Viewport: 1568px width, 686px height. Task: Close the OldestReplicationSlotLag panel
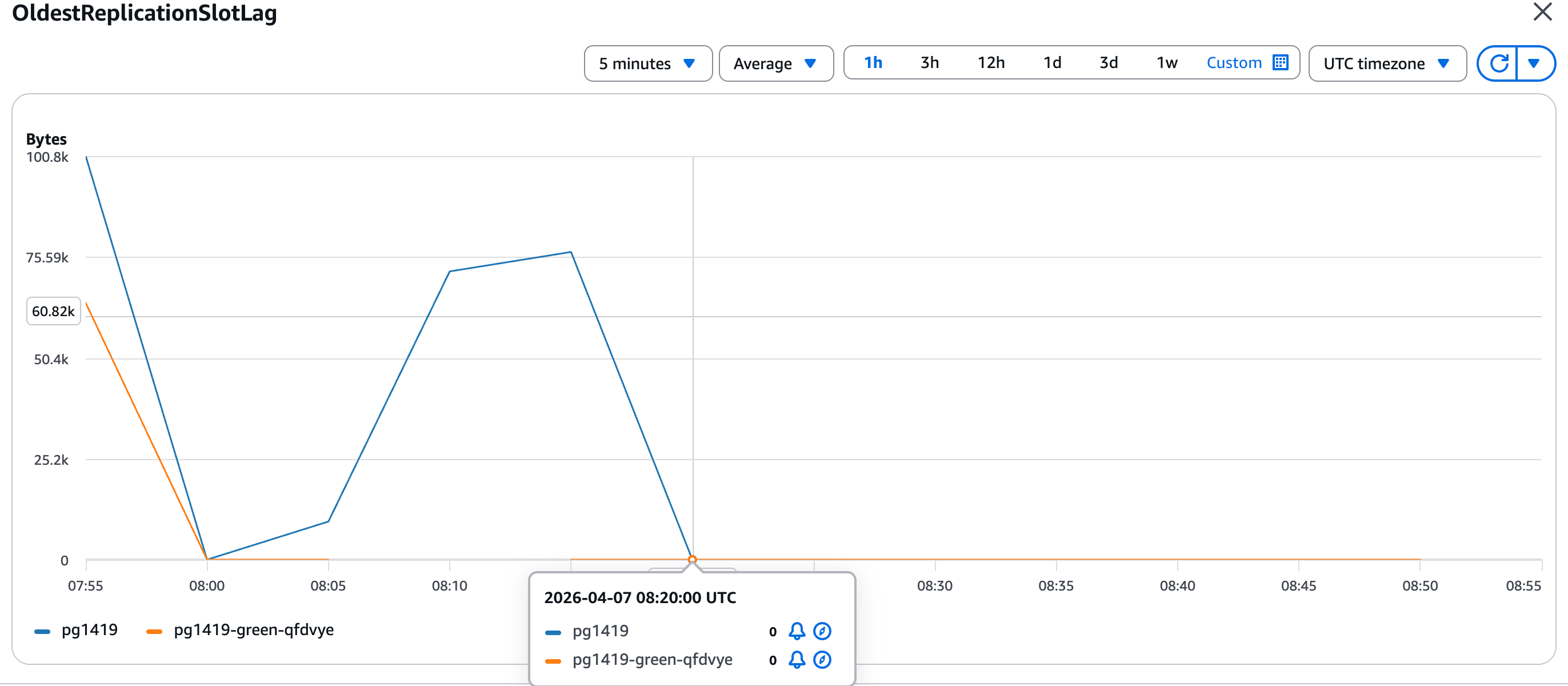point(1542,12)
